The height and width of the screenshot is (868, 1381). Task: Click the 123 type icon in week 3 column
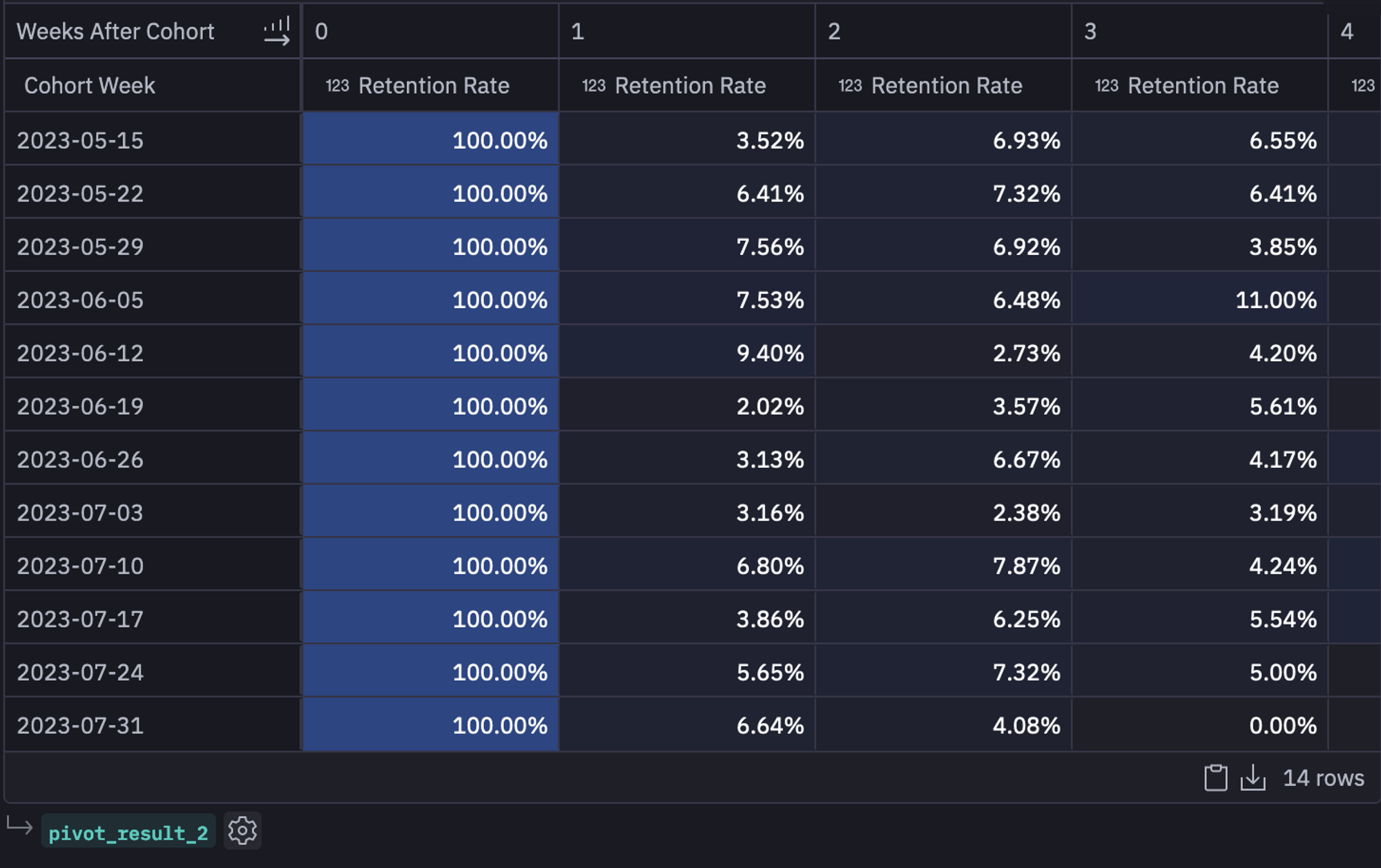tap(1106, 86)
